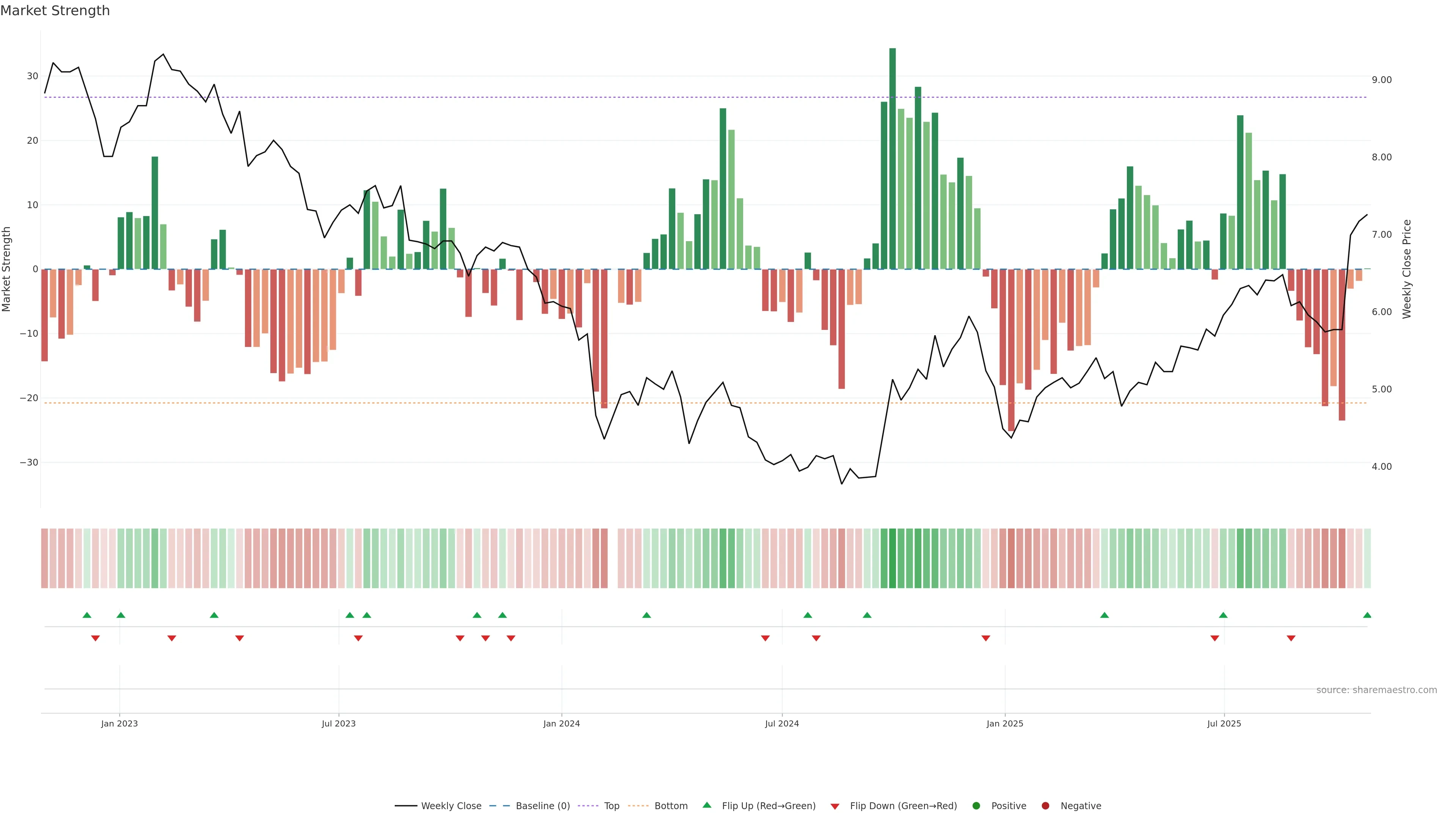The height and width of the screenshot is (819, 1456).
Task: Click the Positive green circle legend icon
Action: tap(976, 806)
